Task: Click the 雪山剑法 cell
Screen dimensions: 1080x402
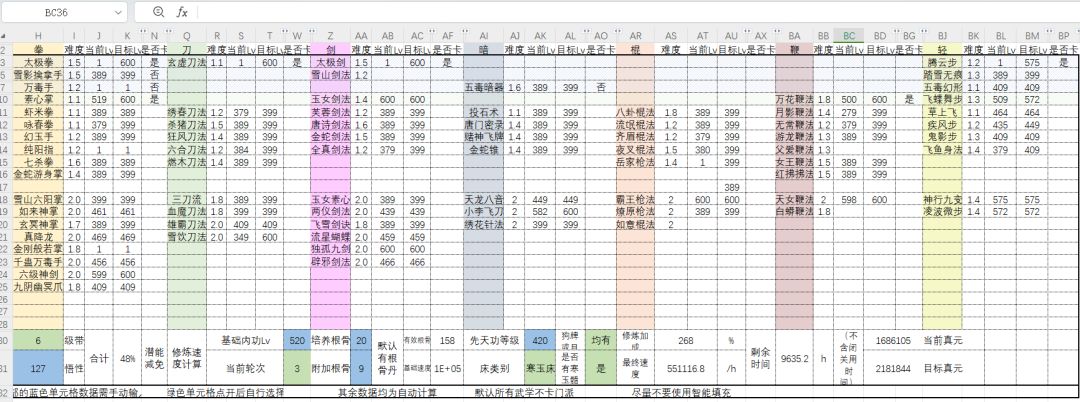Action: (x=331, y=74)
